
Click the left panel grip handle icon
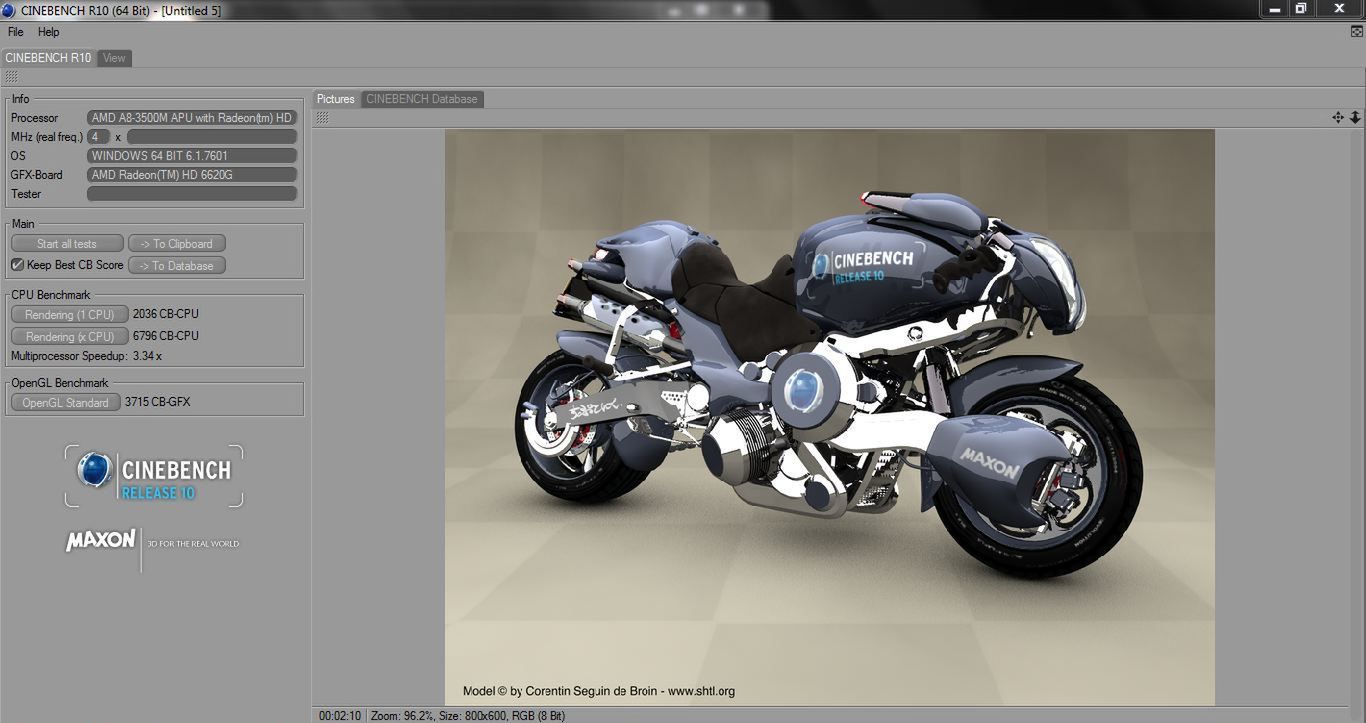11,77
